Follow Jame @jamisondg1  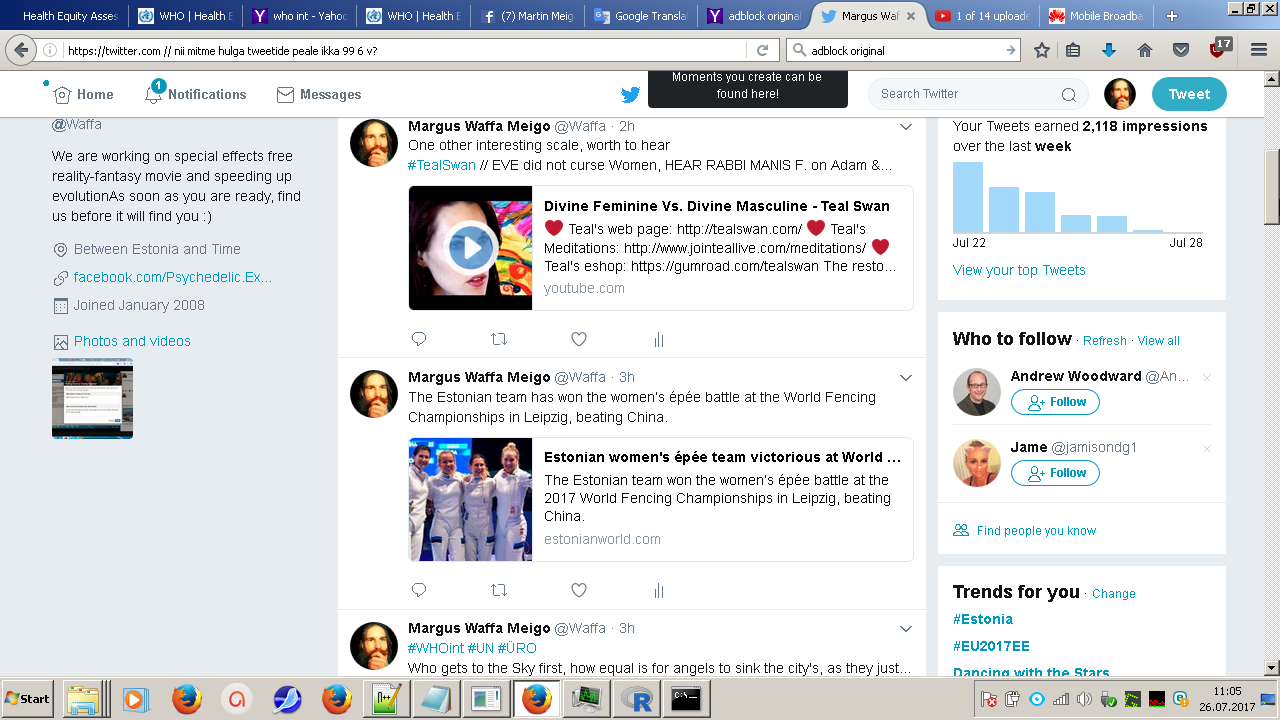(x=1055, y=473)
